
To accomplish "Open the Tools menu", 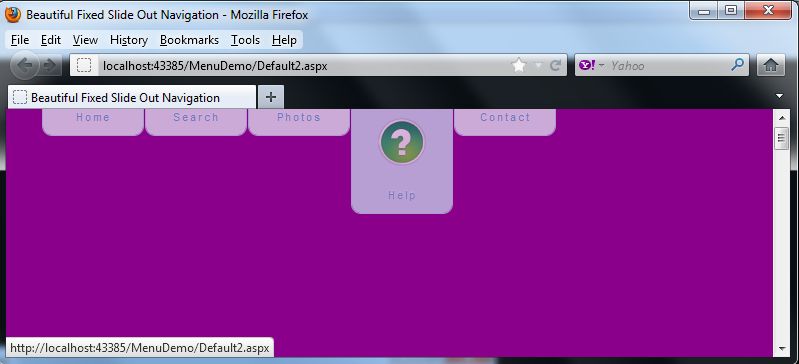I will (245, 40).
